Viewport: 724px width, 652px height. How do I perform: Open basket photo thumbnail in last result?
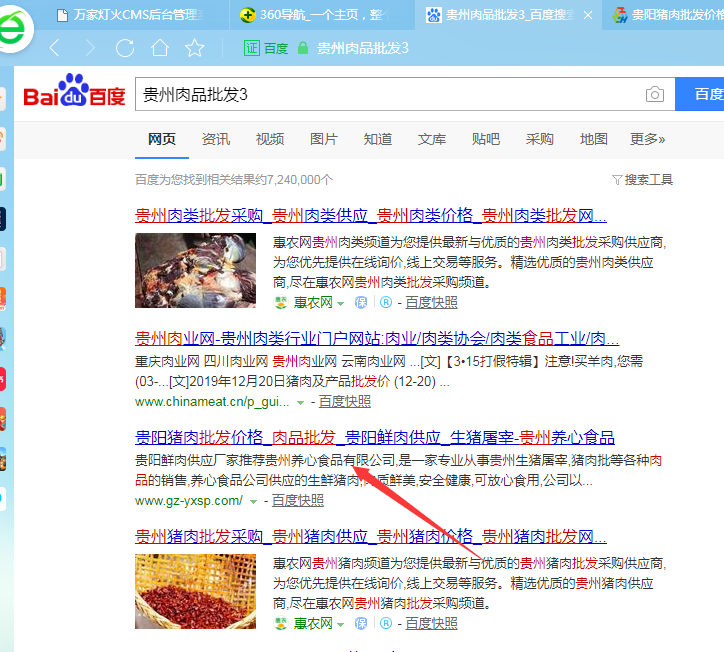195,592
